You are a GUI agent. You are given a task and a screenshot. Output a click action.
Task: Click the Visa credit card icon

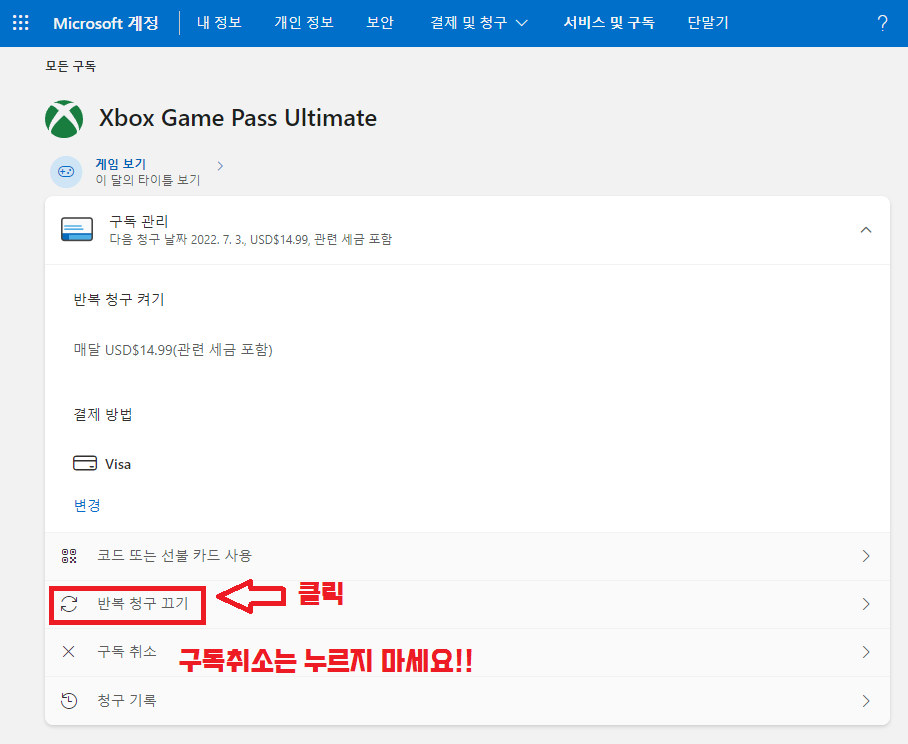pyautogui.click(x=85, y=463)
